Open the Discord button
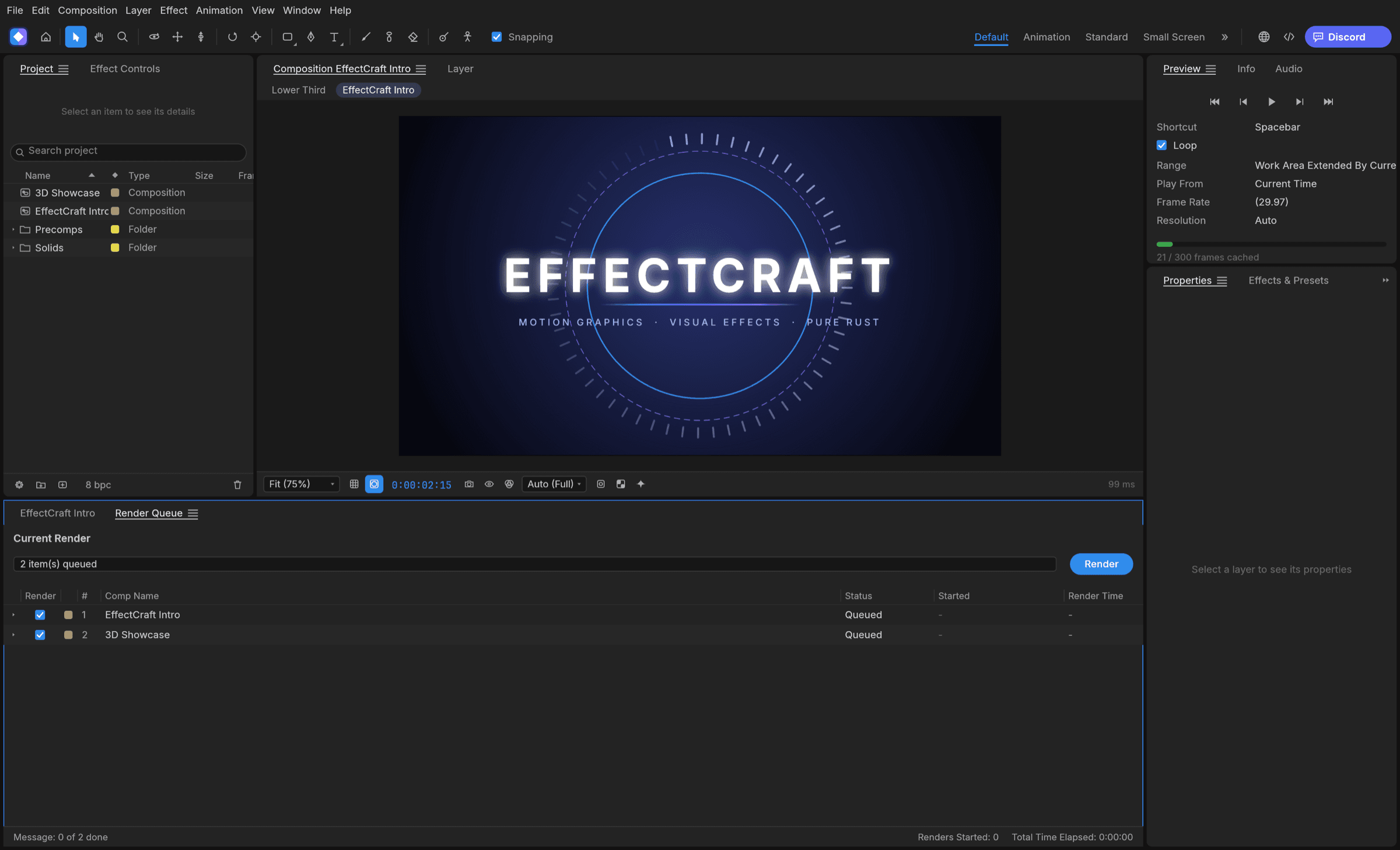 point(1347,37)
